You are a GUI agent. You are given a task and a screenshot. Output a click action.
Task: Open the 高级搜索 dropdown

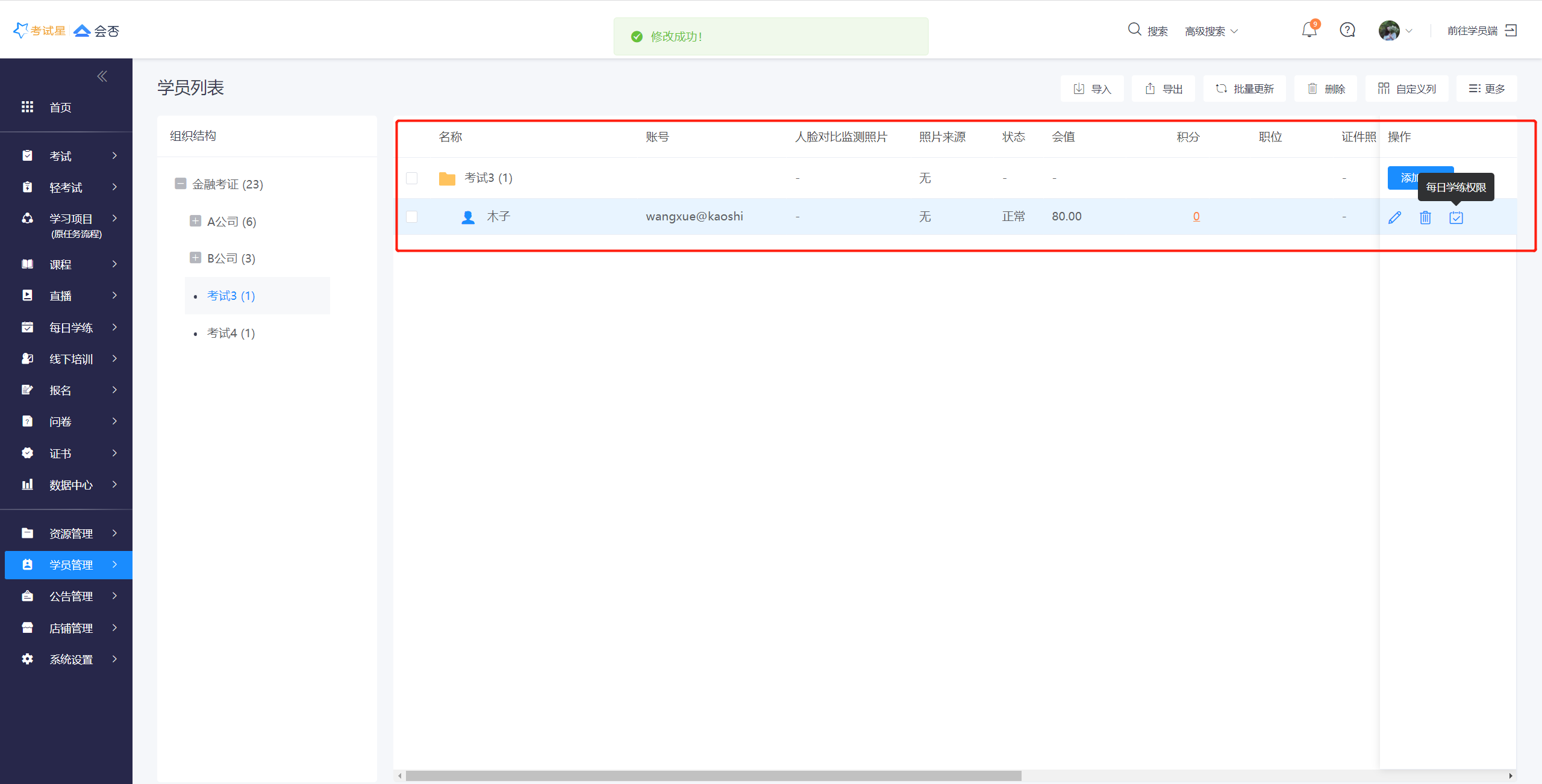click(x=1211, y=31)
